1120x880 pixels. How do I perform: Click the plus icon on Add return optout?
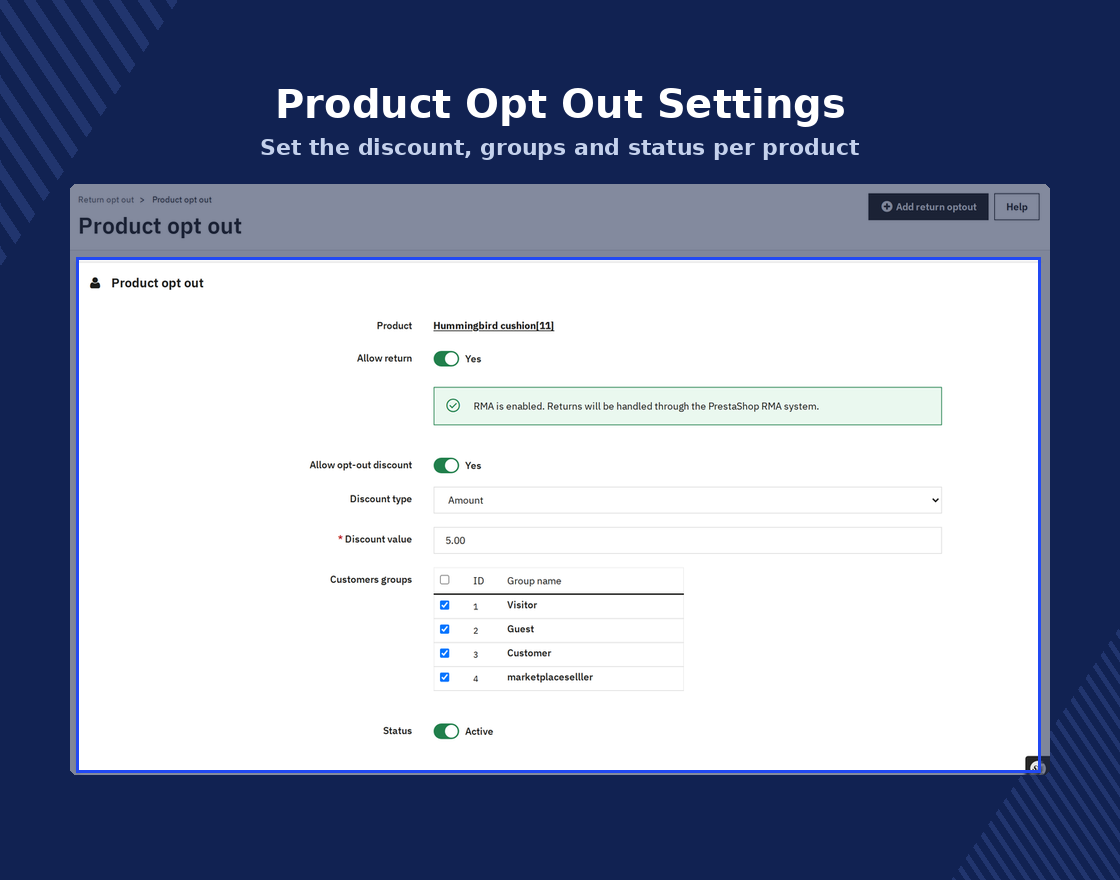[x=886, y=206]
